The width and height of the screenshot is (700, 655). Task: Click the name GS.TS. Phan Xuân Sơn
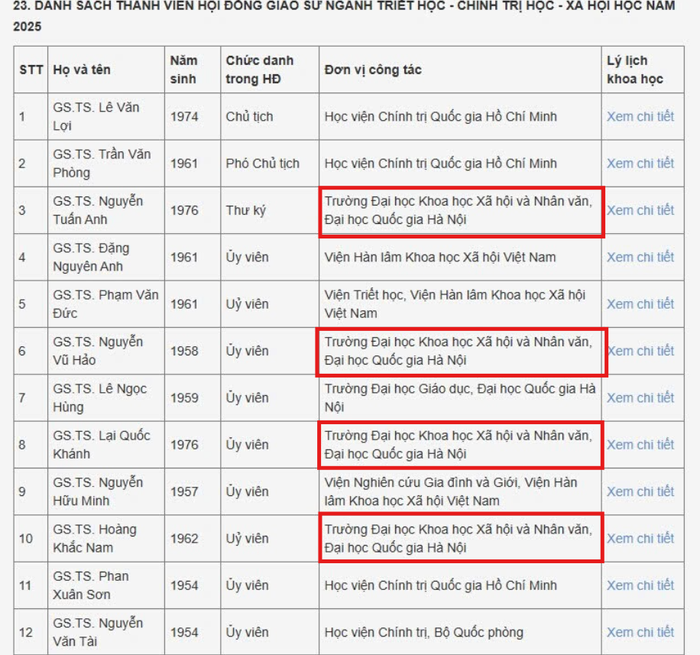pyautogui.click(x=91, y=585)
